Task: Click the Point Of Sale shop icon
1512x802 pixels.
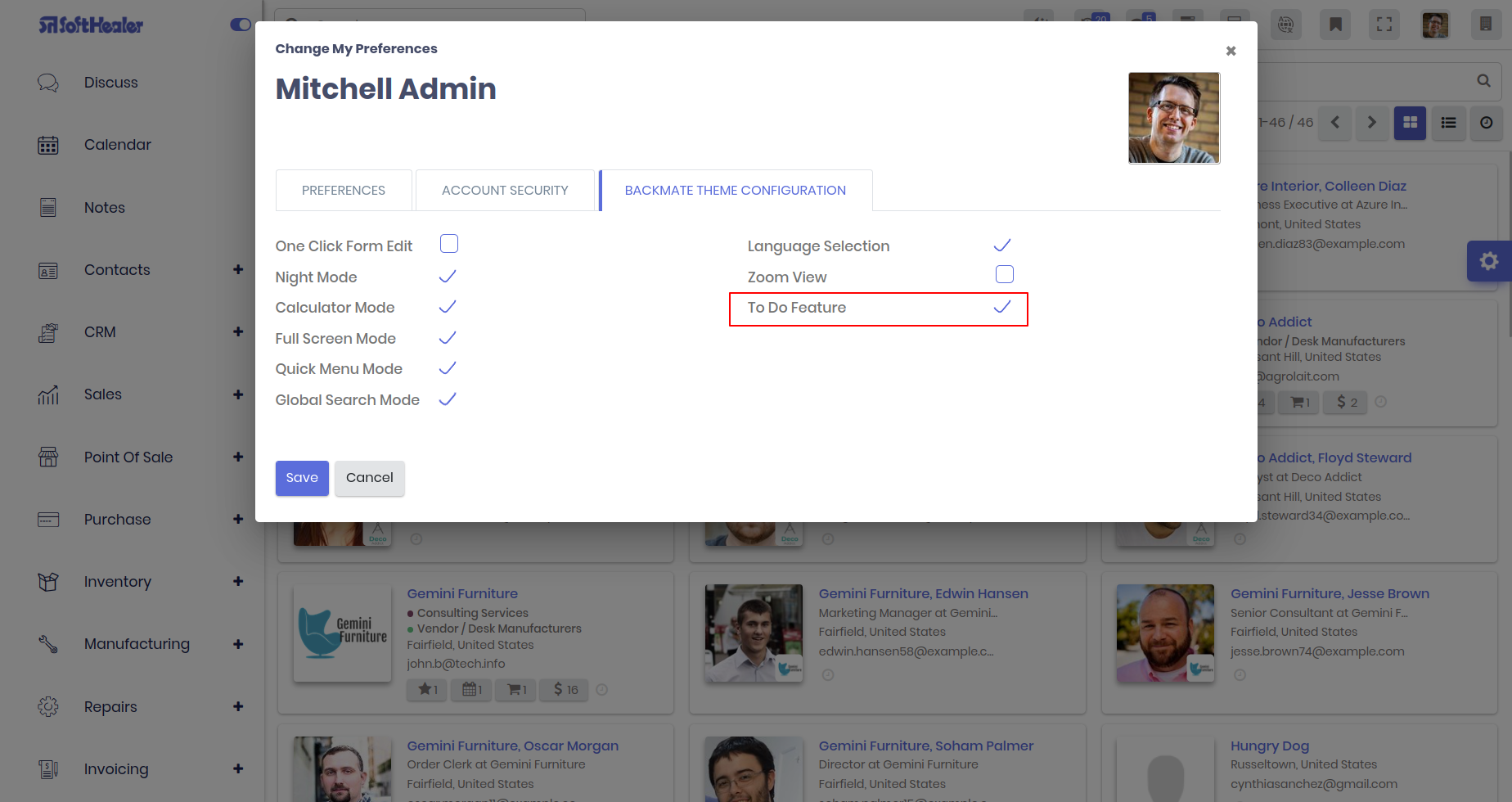Action: coord(48,457)
